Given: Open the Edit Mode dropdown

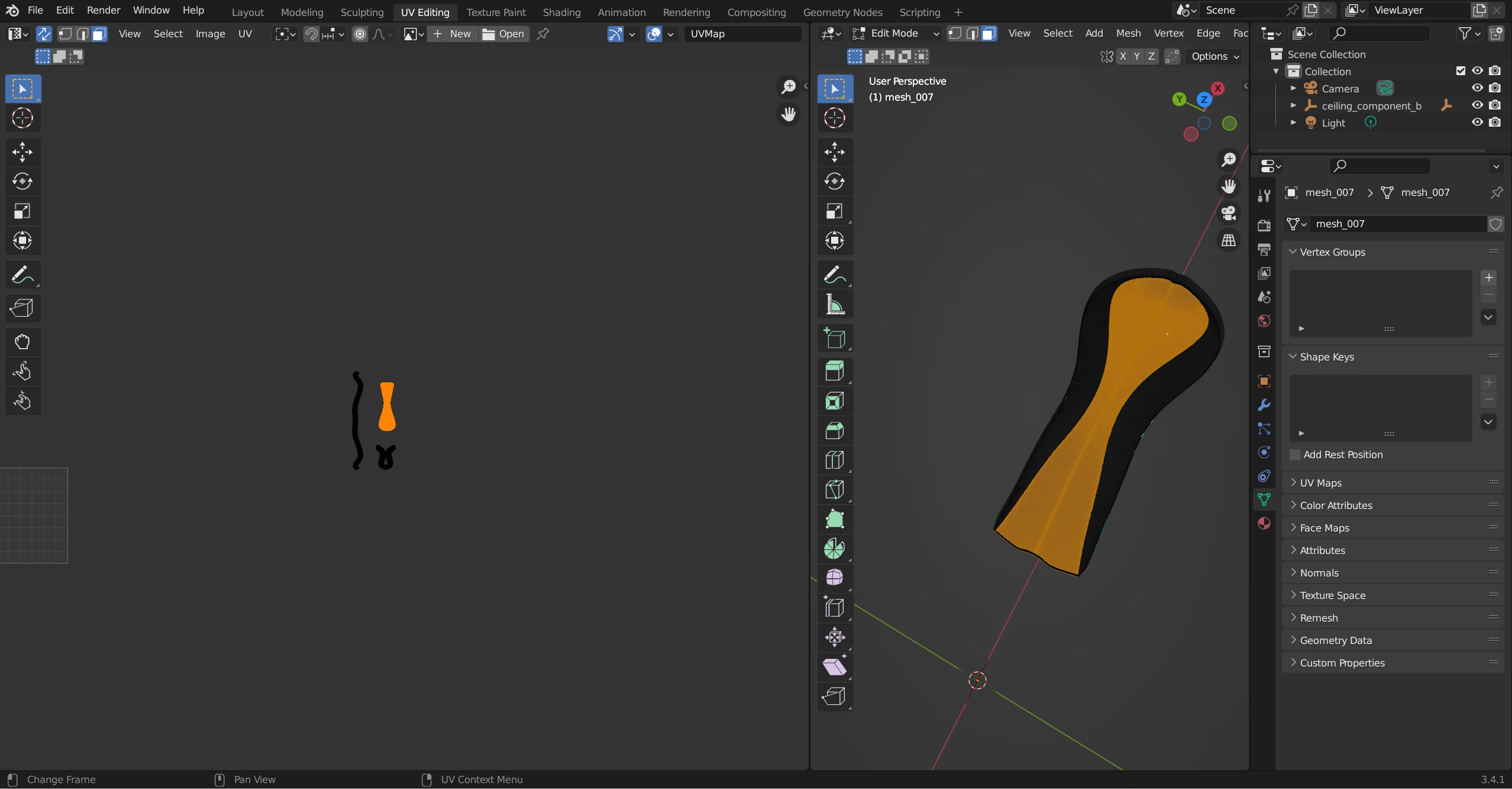Looking at the screenshot, I should tap(896, 34).
